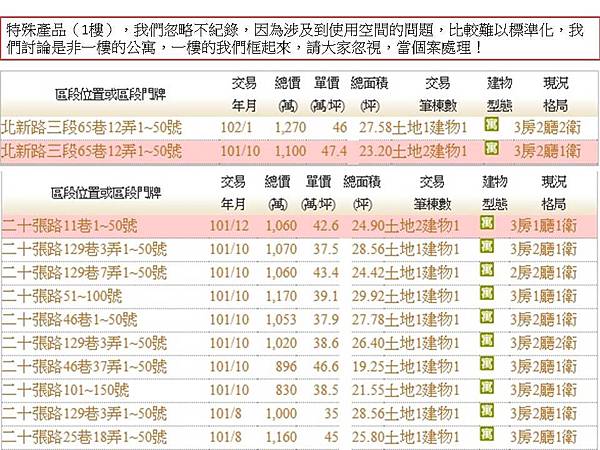Select 3房2廳2衛 layout in the 1,020萬 row
The width and height of the screenshot is (600, 450).
point(543,343)
